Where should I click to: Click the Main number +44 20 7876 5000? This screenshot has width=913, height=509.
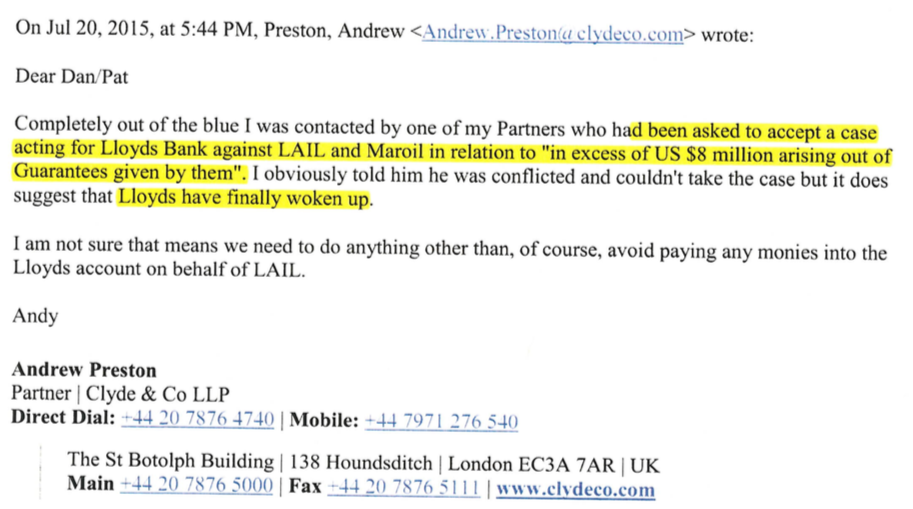pos(196,485)
